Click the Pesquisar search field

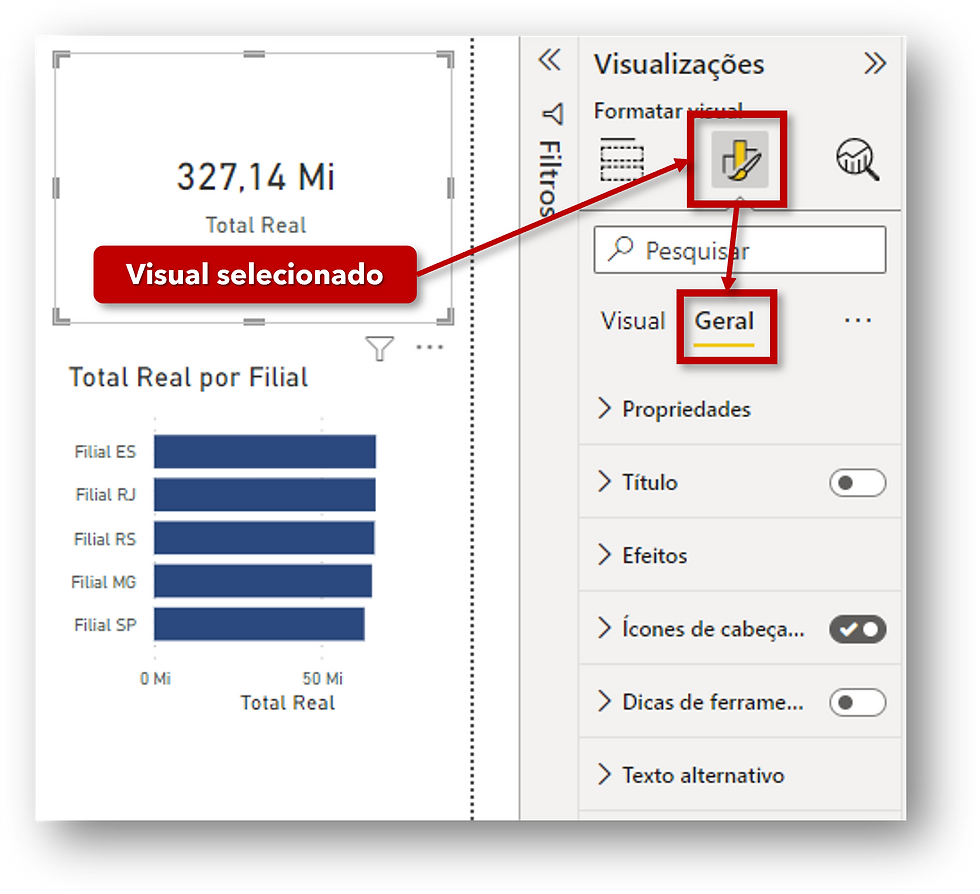[740, 249]
